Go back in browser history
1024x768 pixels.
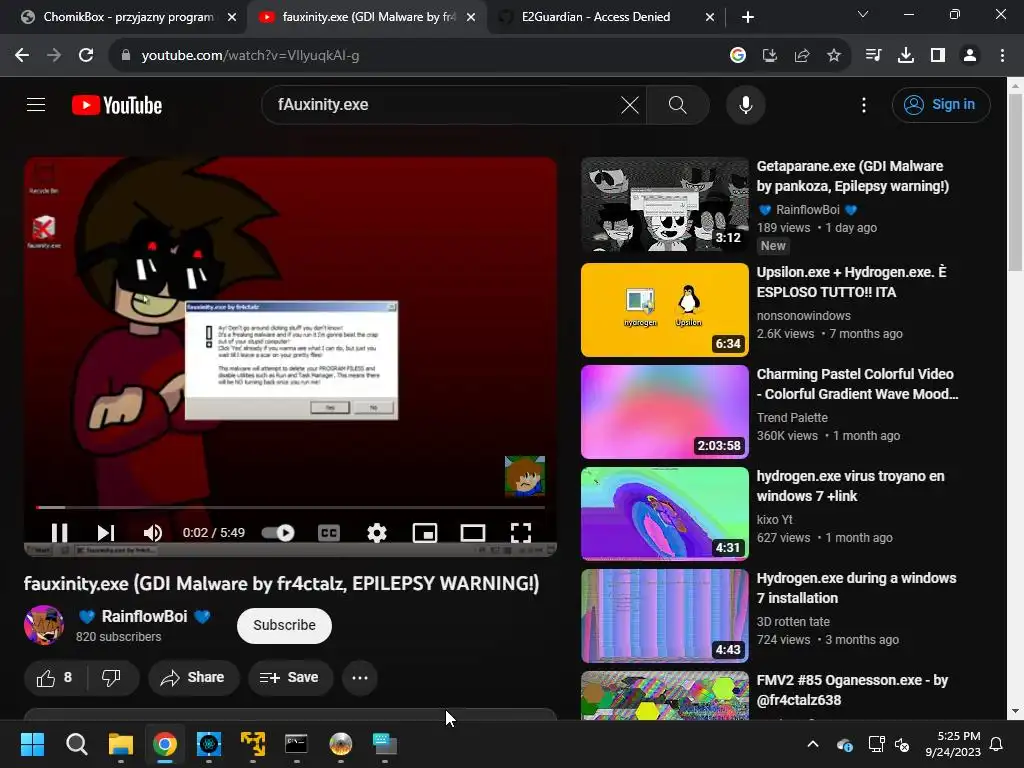point(22,56)
